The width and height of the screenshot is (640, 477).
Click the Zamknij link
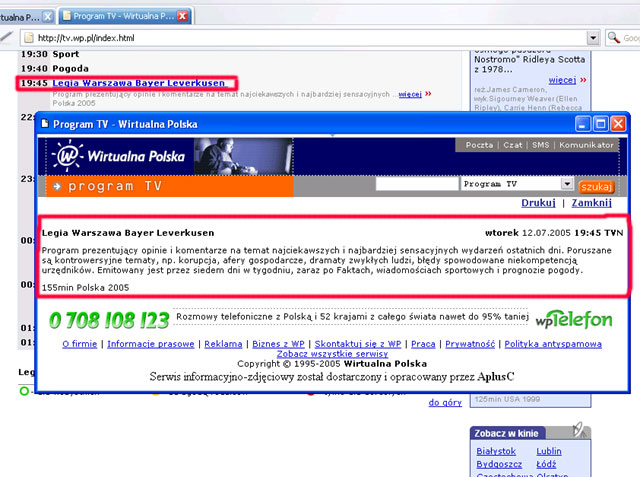(591, 203)
